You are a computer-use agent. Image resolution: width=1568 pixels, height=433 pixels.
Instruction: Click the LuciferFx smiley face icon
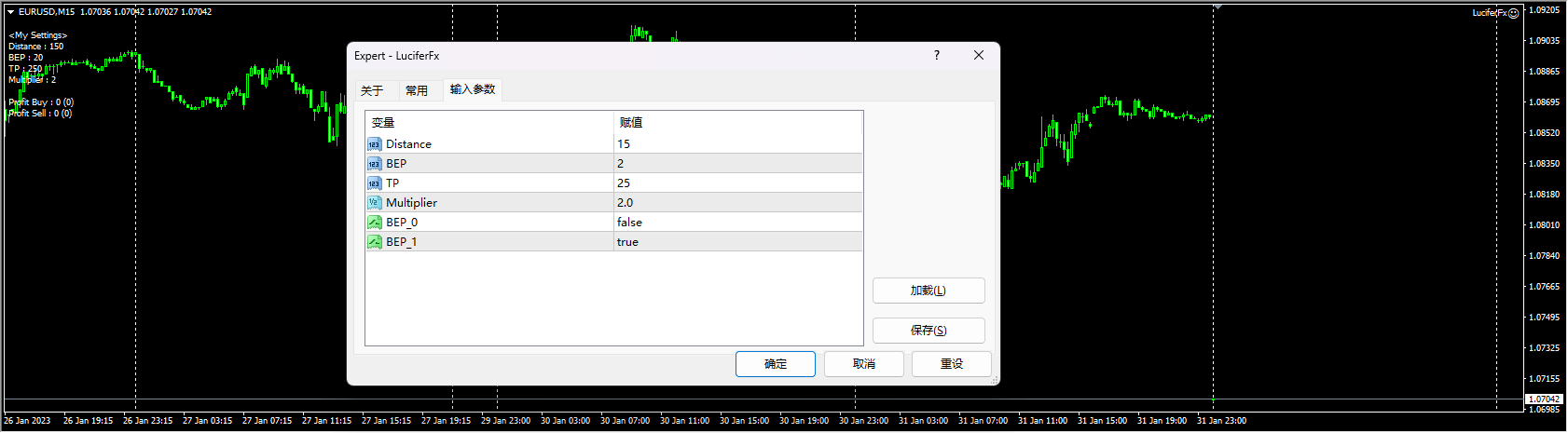[x=1514, y=13]
